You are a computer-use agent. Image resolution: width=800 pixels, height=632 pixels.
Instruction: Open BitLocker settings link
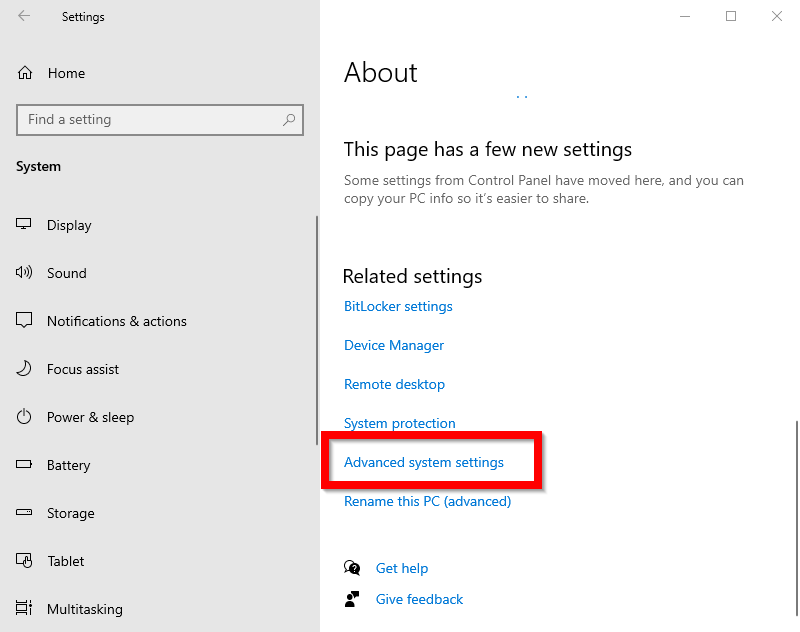click(398, 306)
